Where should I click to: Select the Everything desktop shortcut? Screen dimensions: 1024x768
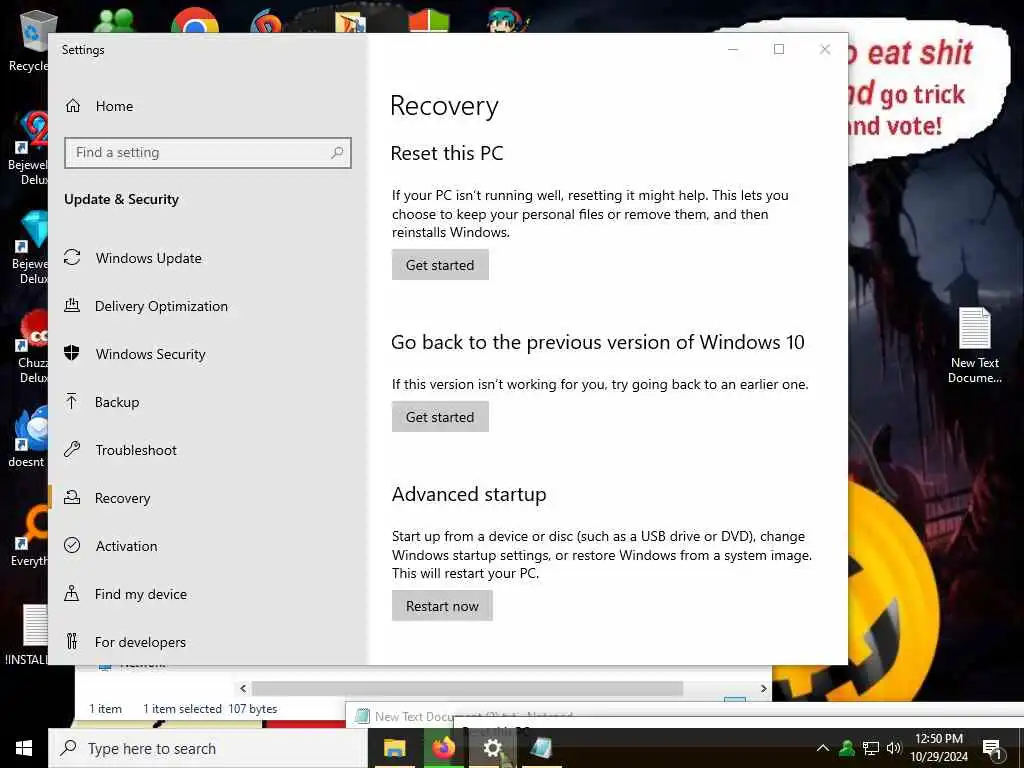pos(29,537)
